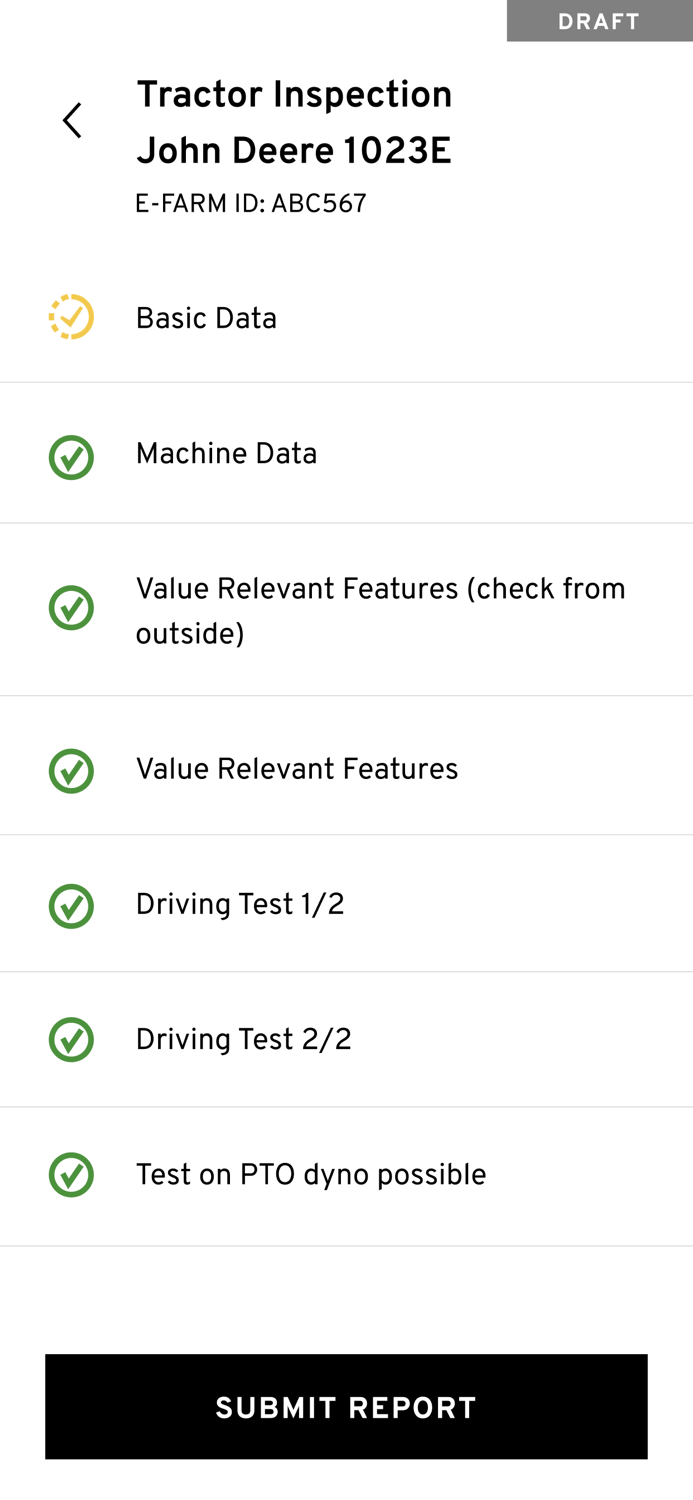Click the green checkmark next to Value Relevant Features
Screen dimensions: 693x1500
(x=71, y=771)
